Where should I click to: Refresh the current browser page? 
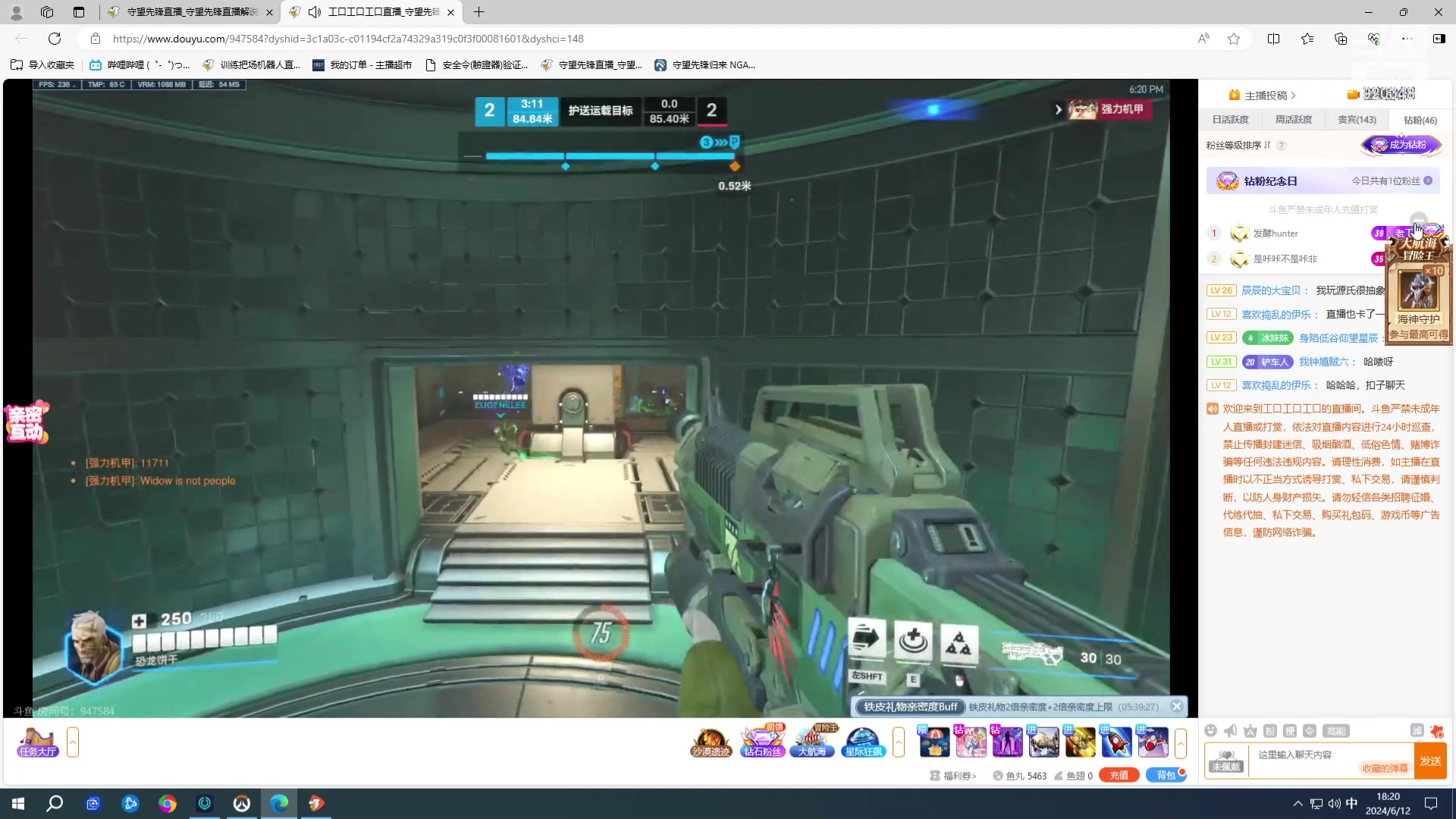tap(55, 39)
